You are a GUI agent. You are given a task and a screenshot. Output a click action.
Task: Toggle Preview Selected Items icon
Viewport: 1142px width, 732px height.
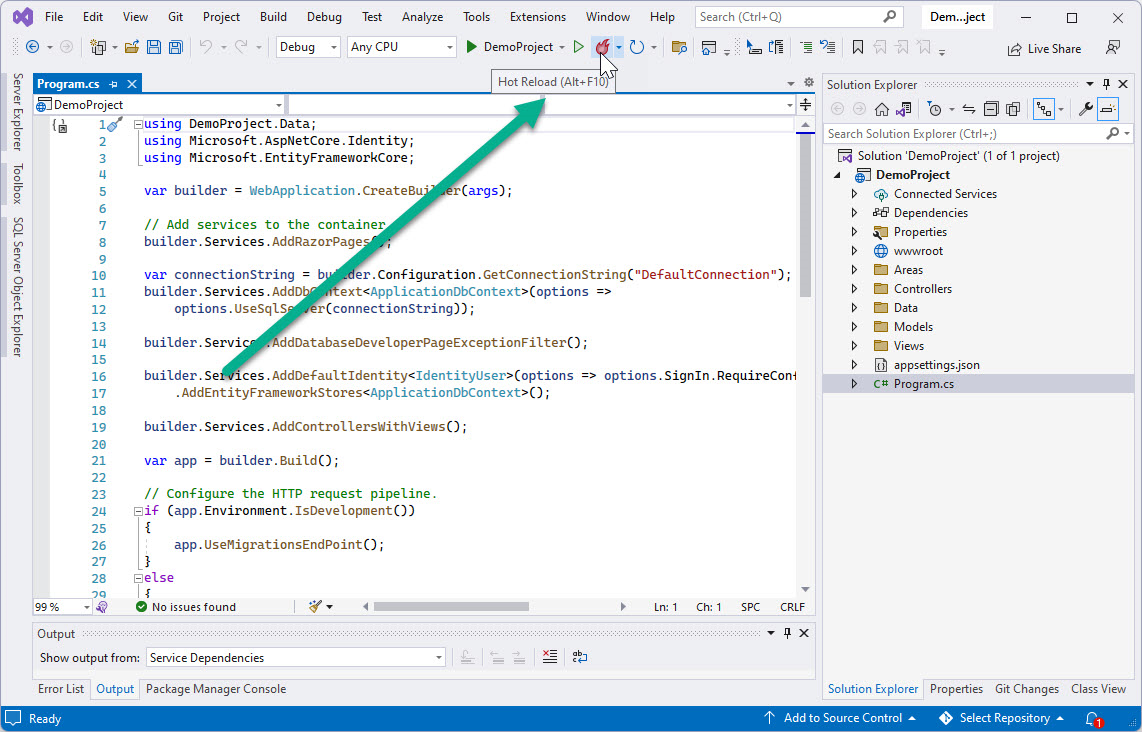1108,109
